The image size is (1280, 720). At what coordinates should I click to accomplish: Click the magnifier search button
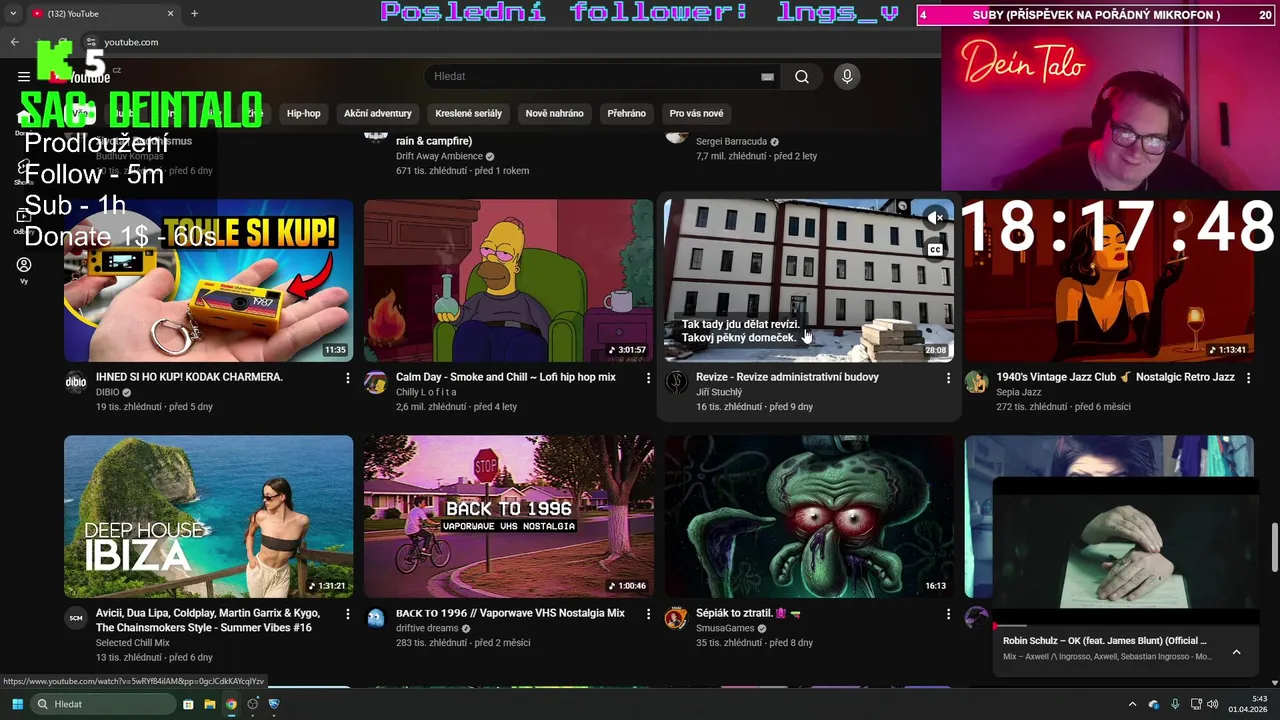802,77
